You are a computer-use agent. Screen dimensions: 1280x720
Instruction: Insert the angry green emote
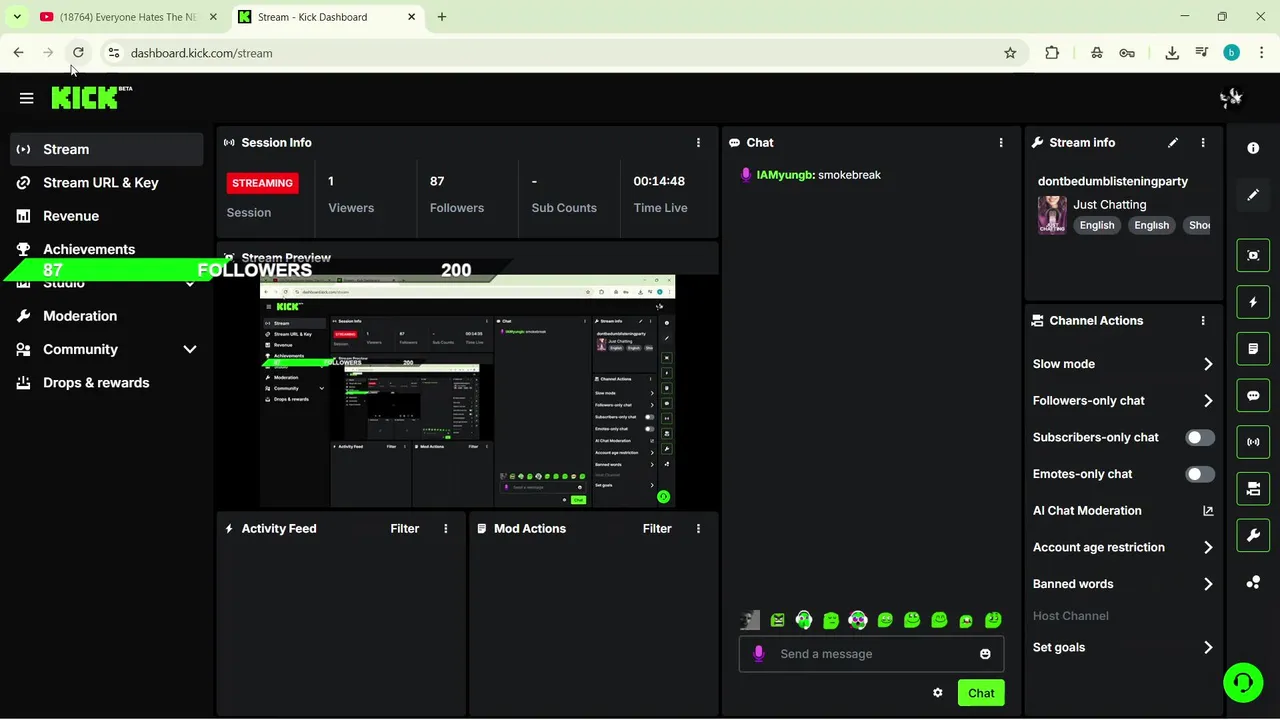pos(778,621)
